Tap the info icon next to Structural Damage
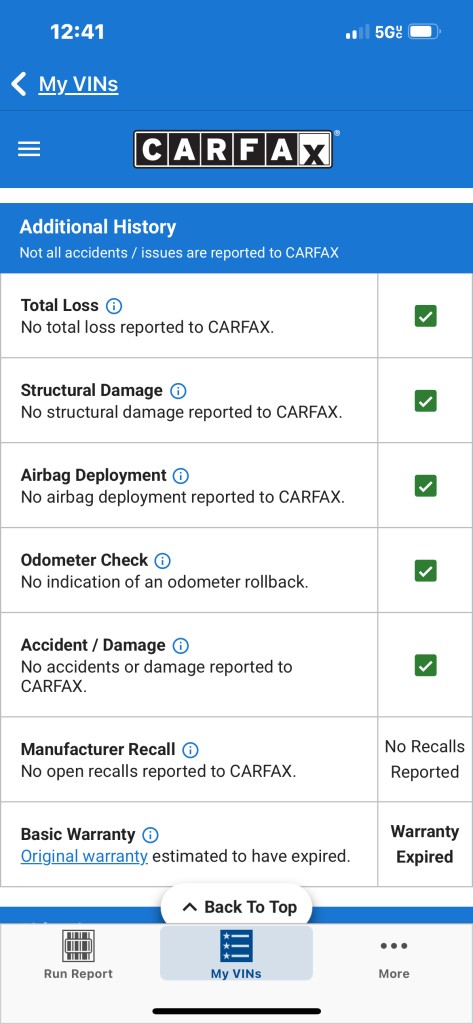Image resolution: width=473 pixels, height=1024 pixels. [x=178, y=391]
